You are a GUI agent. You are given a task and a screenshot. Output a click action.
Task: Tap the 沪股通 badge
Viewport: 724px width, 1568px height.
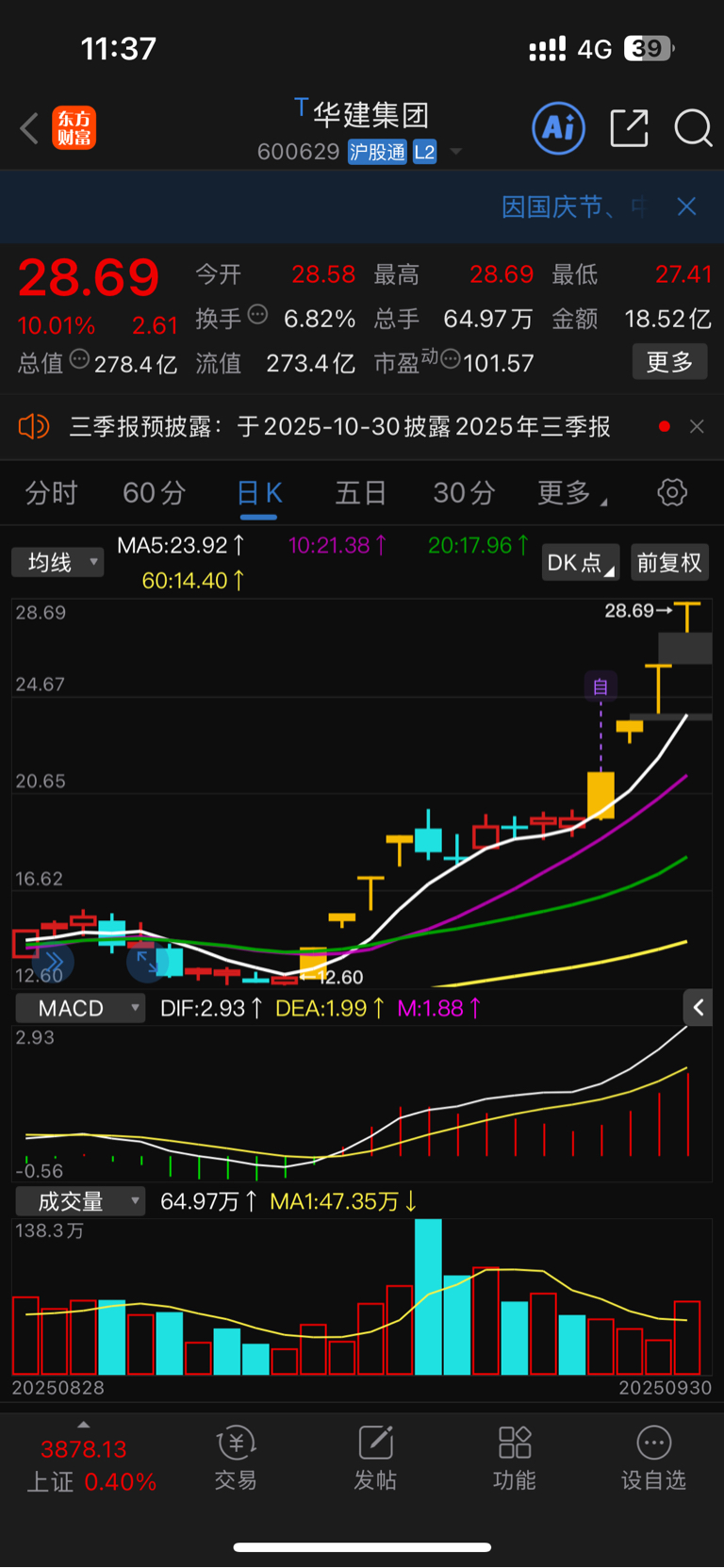377,152
